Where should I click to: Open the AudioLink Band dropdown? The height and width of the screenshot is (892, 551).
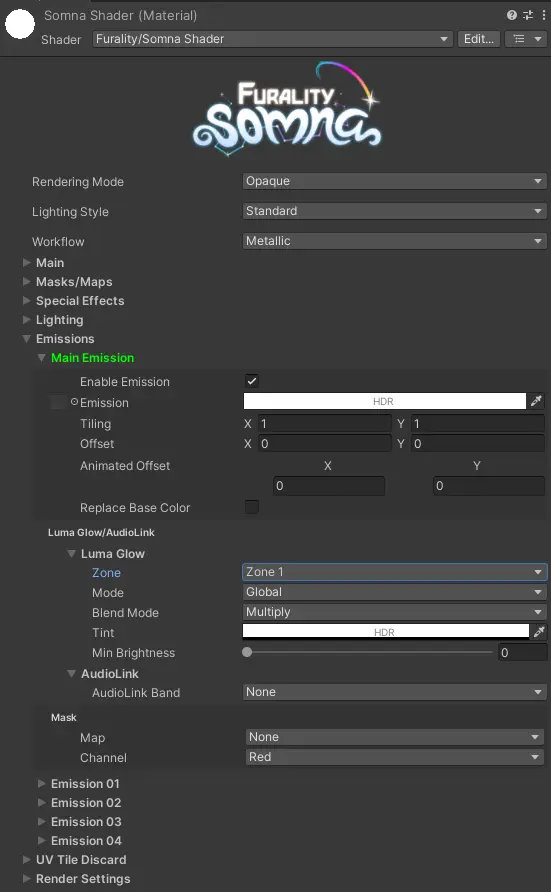[395, 692]
